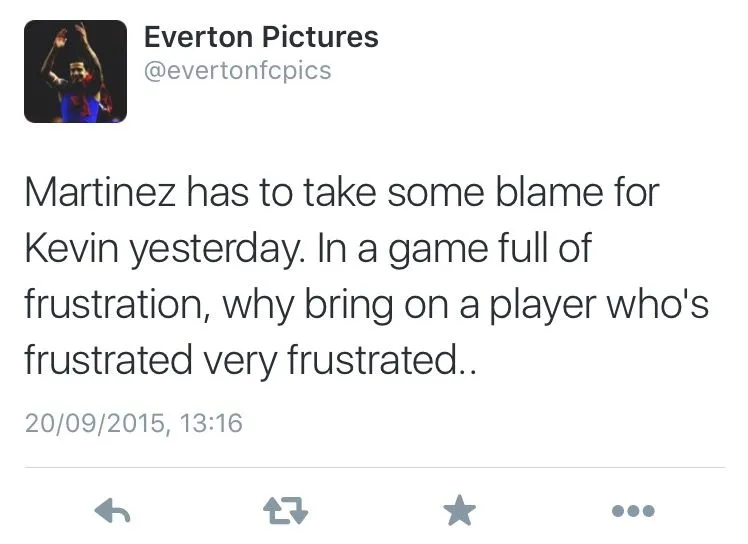Open the three-dots more options menu
The image size is (748, 544).
(x=633, y=511)
